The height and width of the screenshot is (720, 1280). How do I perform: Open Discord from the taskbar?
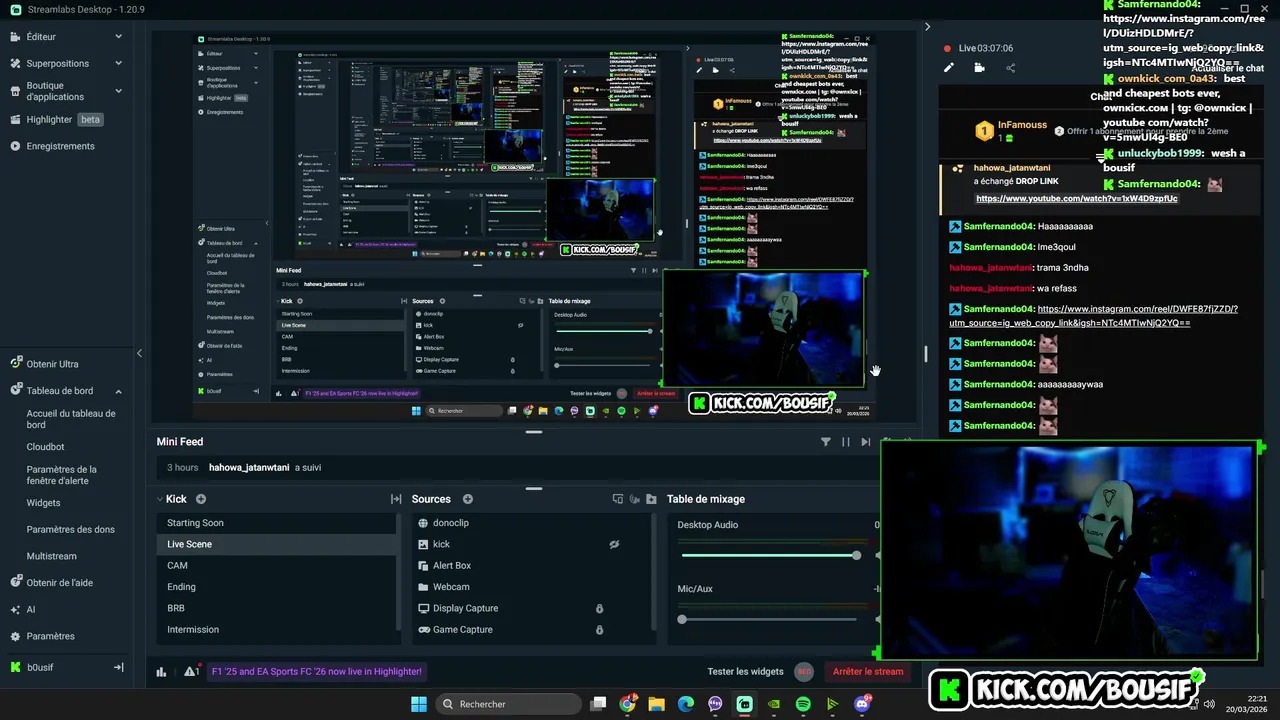click(x=862, y=704)
